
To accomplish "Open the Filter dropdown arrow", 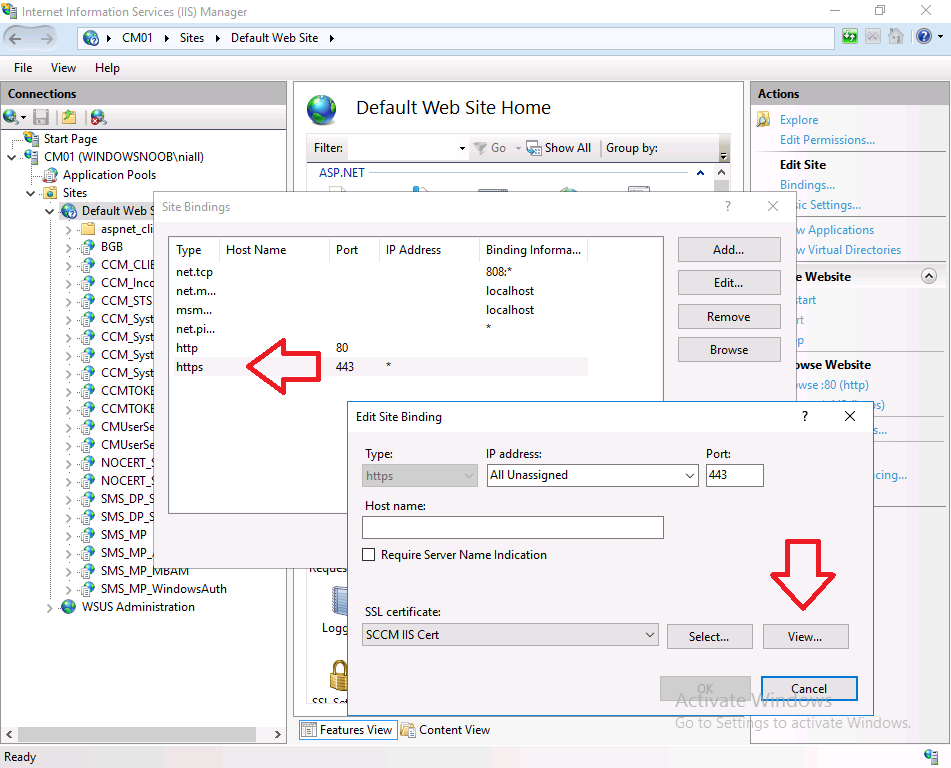I will coord(462,148).
